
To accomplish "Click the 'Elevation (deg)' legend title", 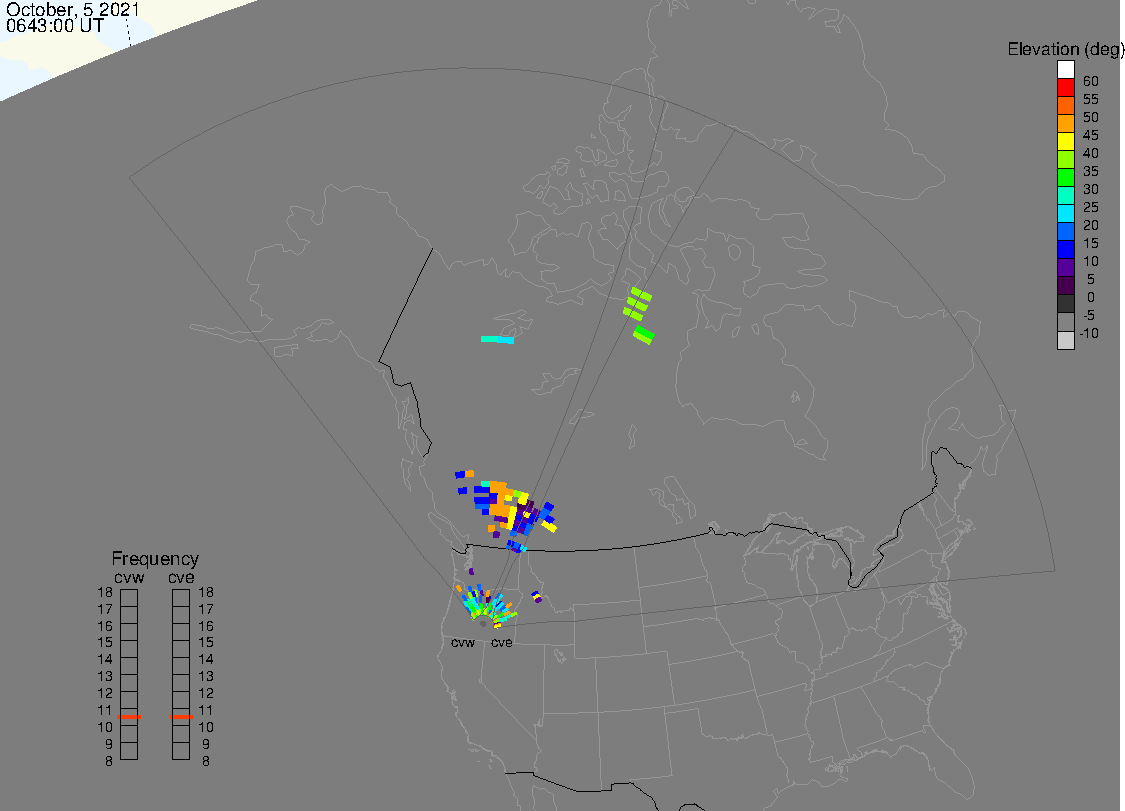I will click(1065, 50).
